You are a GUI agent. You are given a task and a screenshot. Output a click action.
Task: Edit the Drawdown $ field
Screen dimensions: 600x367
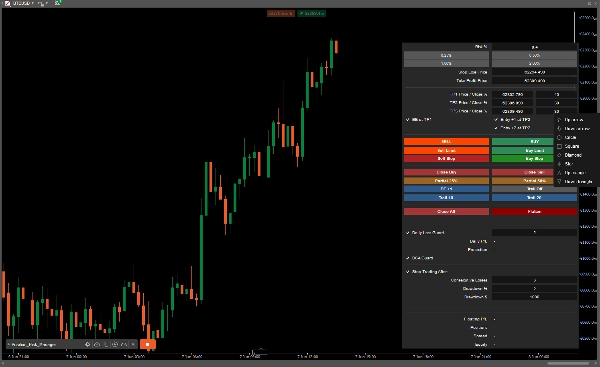click(534, 297)
